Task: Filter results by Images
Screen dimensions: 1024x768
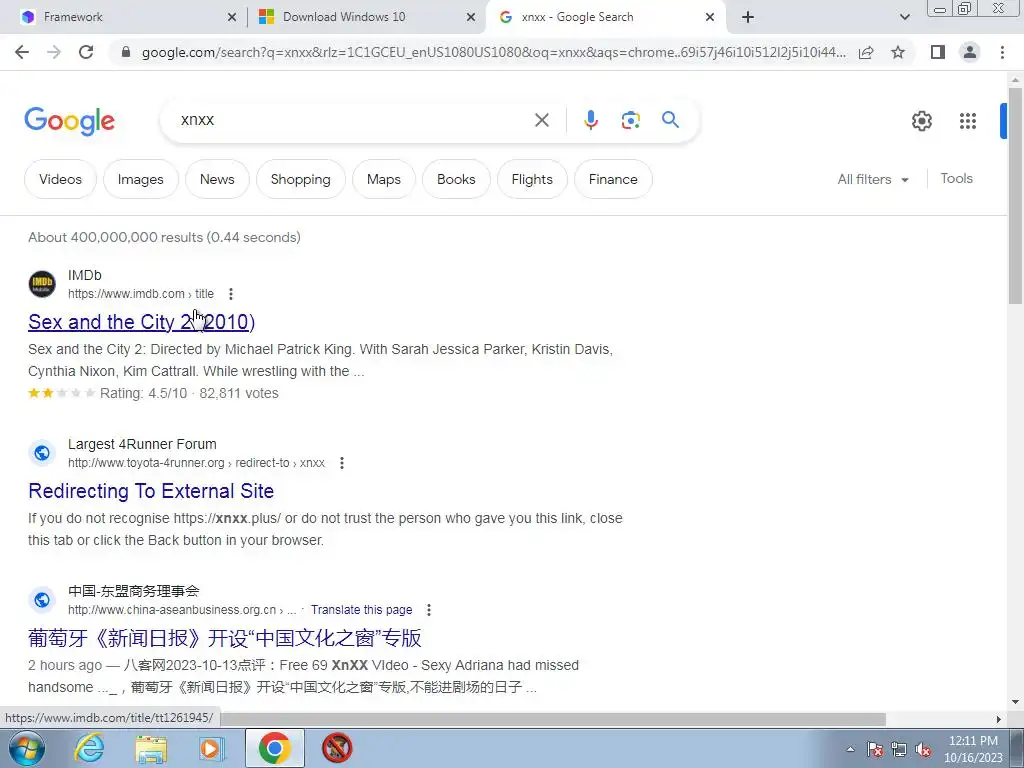Action: click(x=140, y=179)
